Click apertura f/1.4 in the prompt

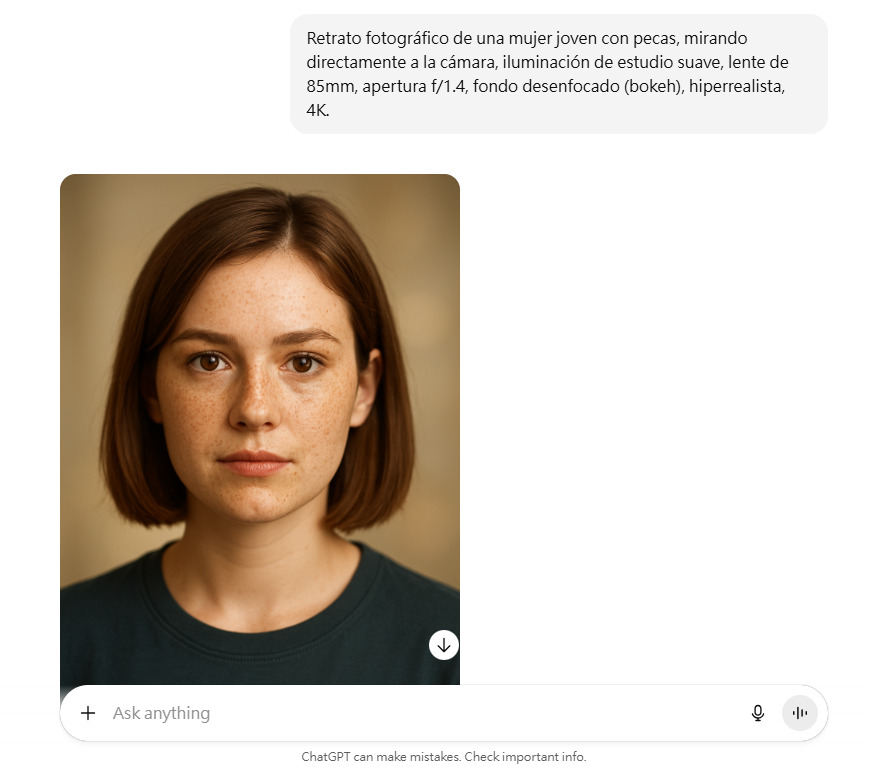tap(414, 87)
